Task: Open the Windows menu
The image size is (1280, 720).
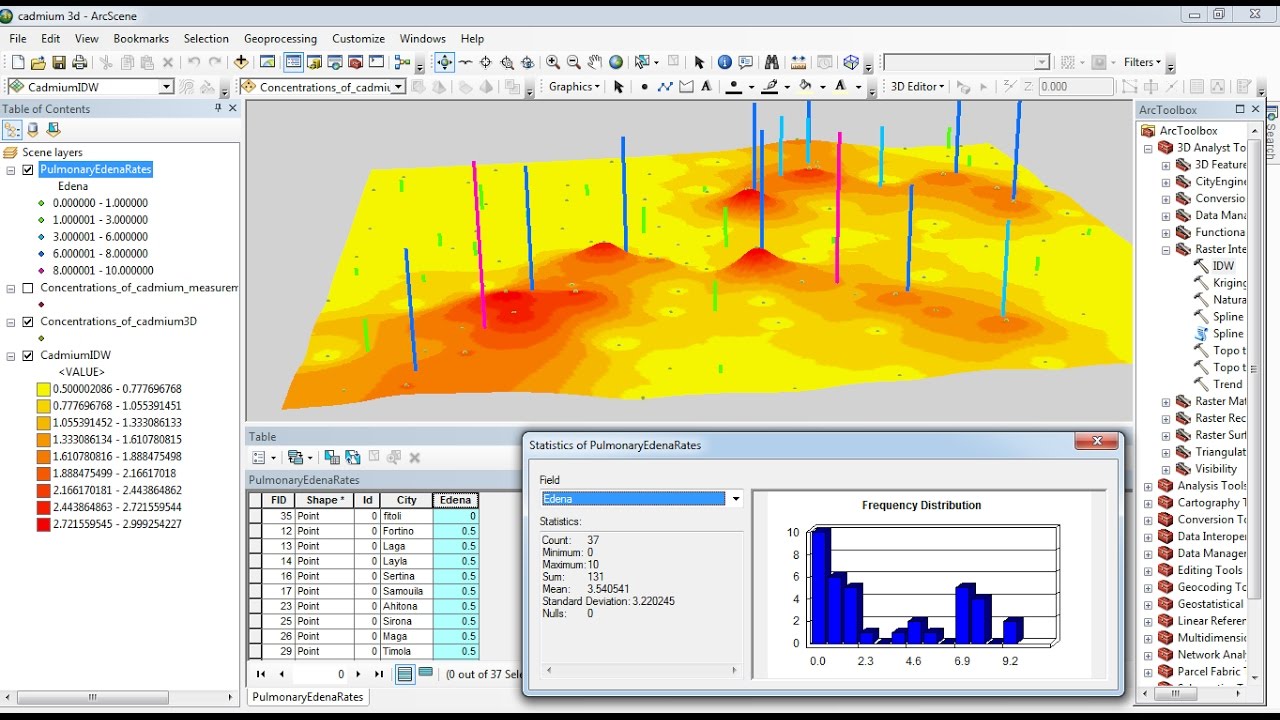Action: (423, 39)
